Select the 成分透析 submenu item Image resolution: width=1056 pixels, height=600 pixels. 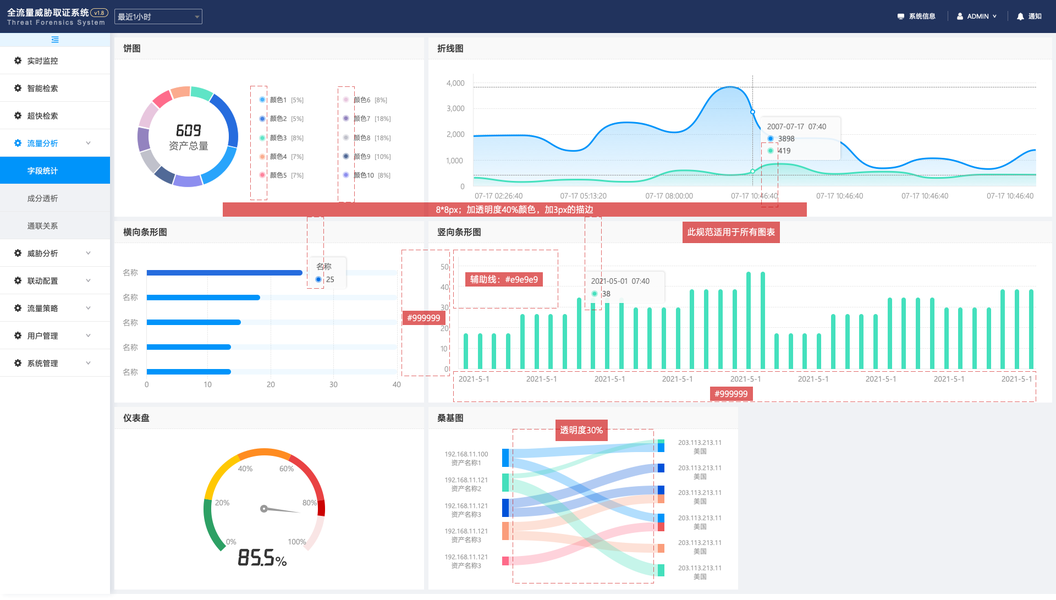(x=55, y=198)
